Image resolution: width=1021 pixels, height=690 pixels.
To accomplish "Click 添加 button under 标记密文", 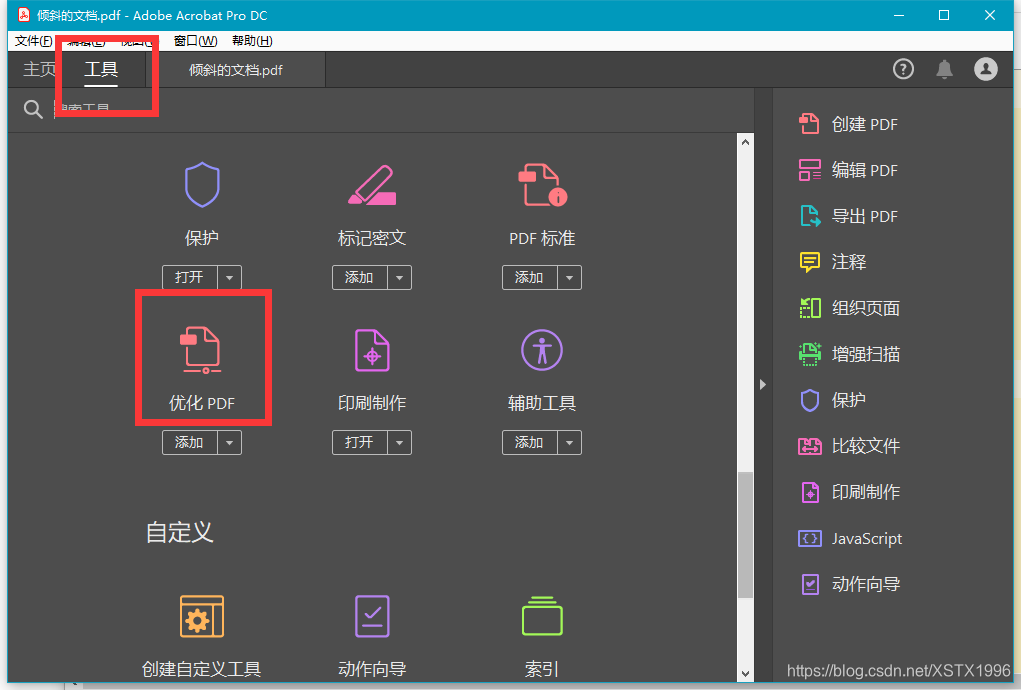I will (359, 277).
